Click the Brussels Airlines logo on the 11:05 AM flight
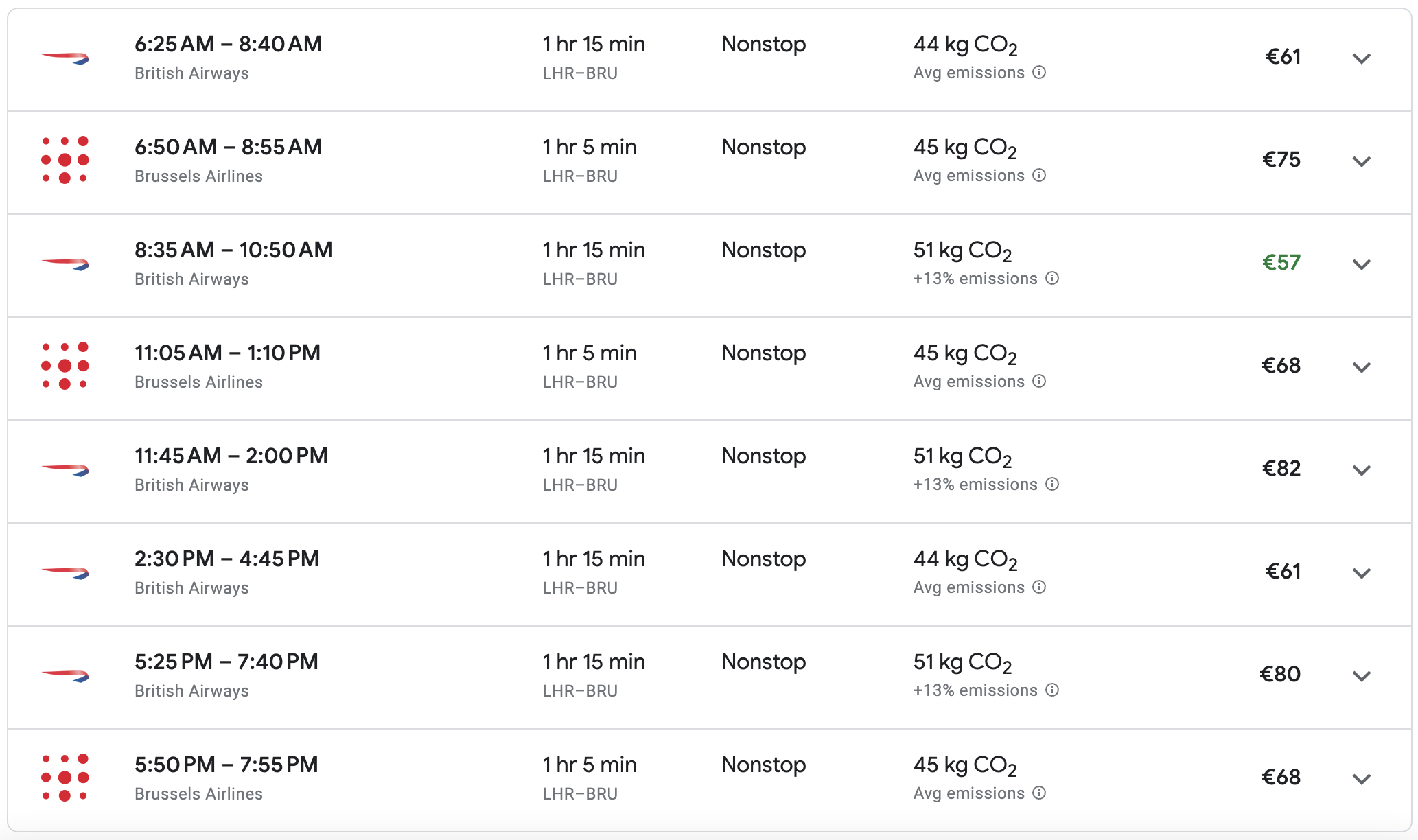The height and width of the screenshot is (840, 1418). [x=65, y=366]
